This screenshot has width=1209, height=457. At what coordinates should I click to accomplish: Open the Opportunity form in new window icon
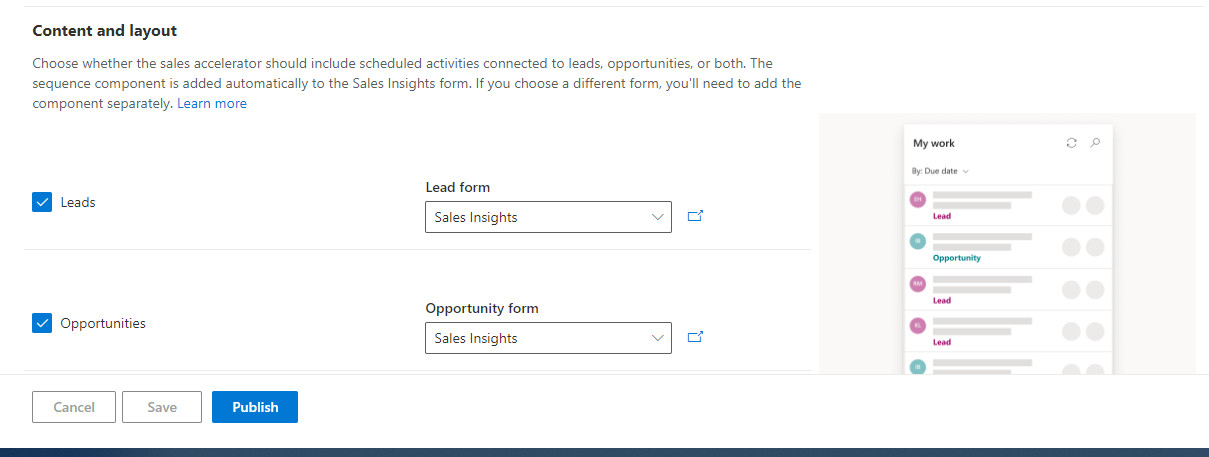696,338
